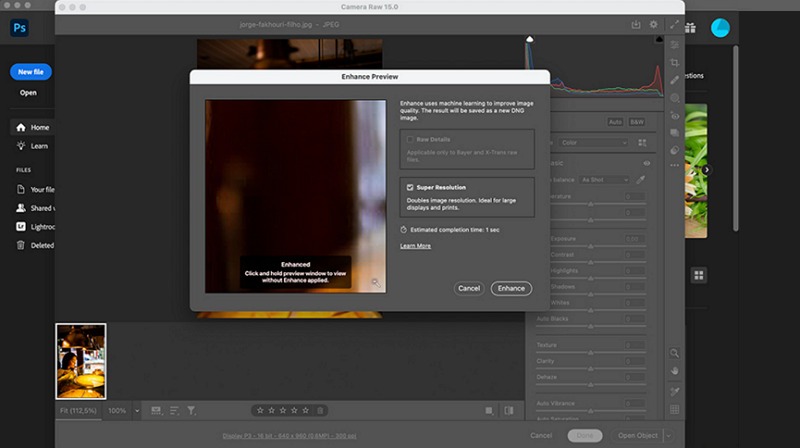Click the Photoshop Ps logo icon
The height and width of the screenshot is (448, 800).
pos(19,28)
